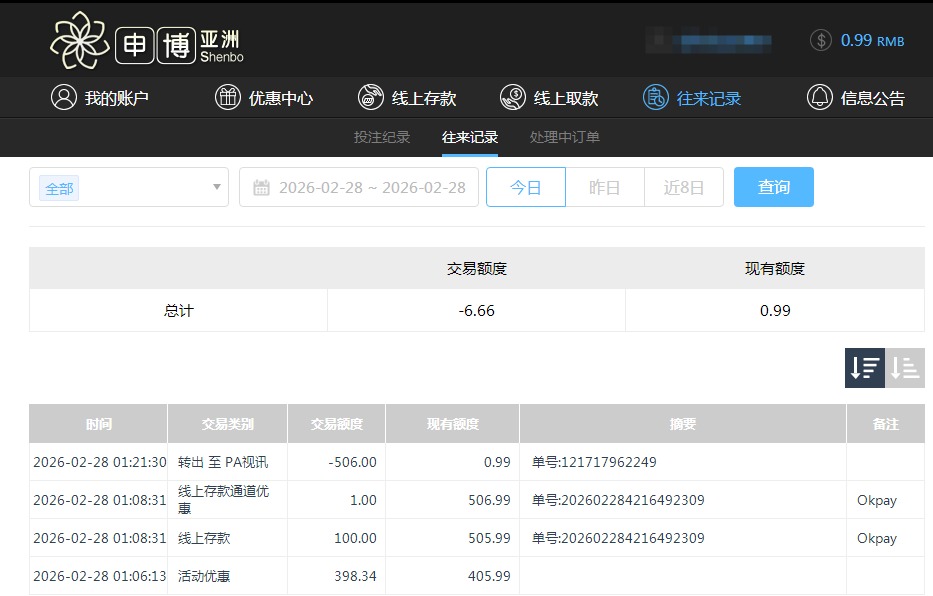
Task: Switch to the 投注纪录 tab
Action: [380, 137]
